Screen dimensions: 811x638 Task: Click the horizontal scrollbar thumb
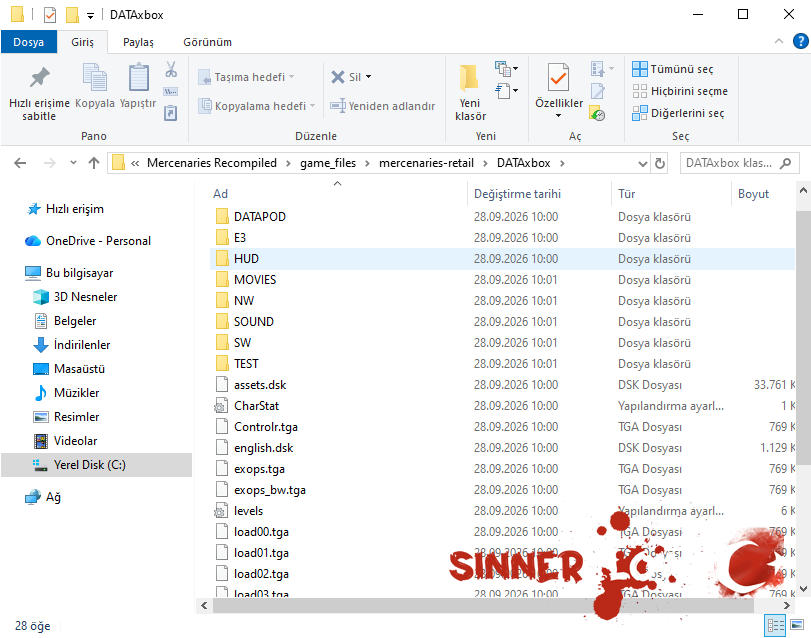click(x=483, y=605)
